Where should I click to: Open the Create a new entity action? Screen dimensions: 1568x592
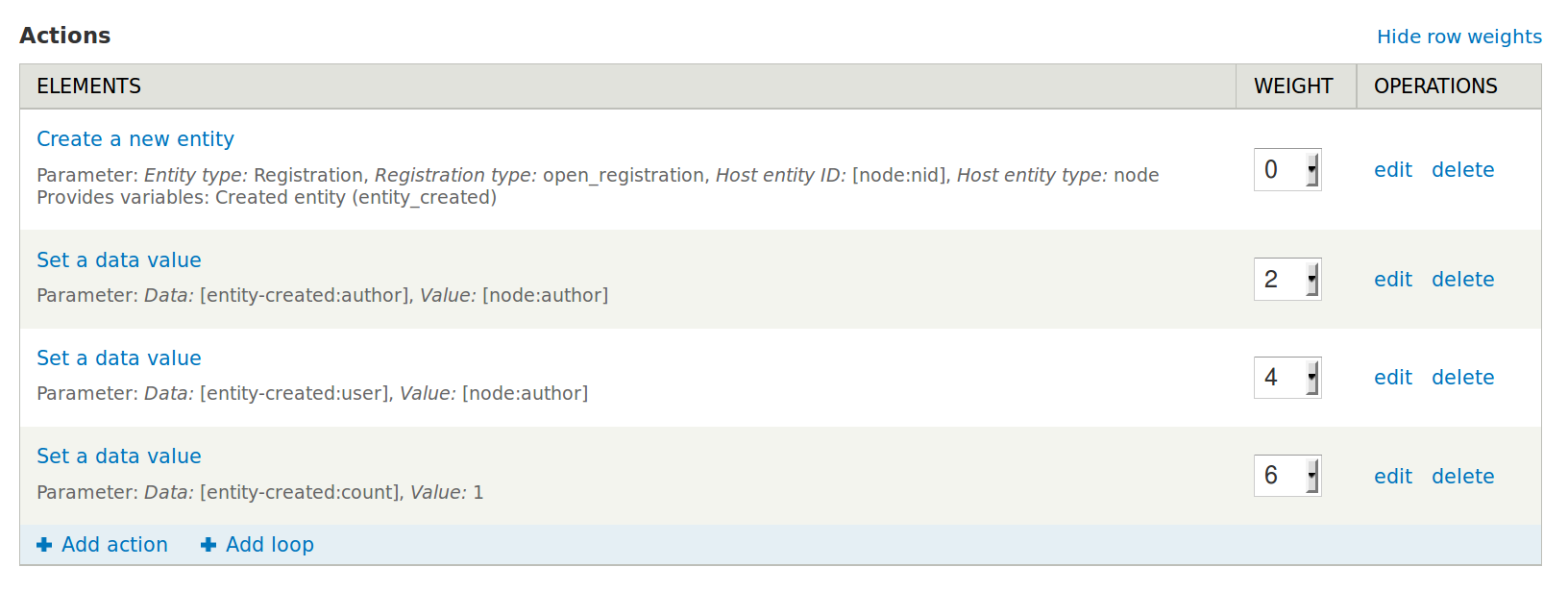135,139
